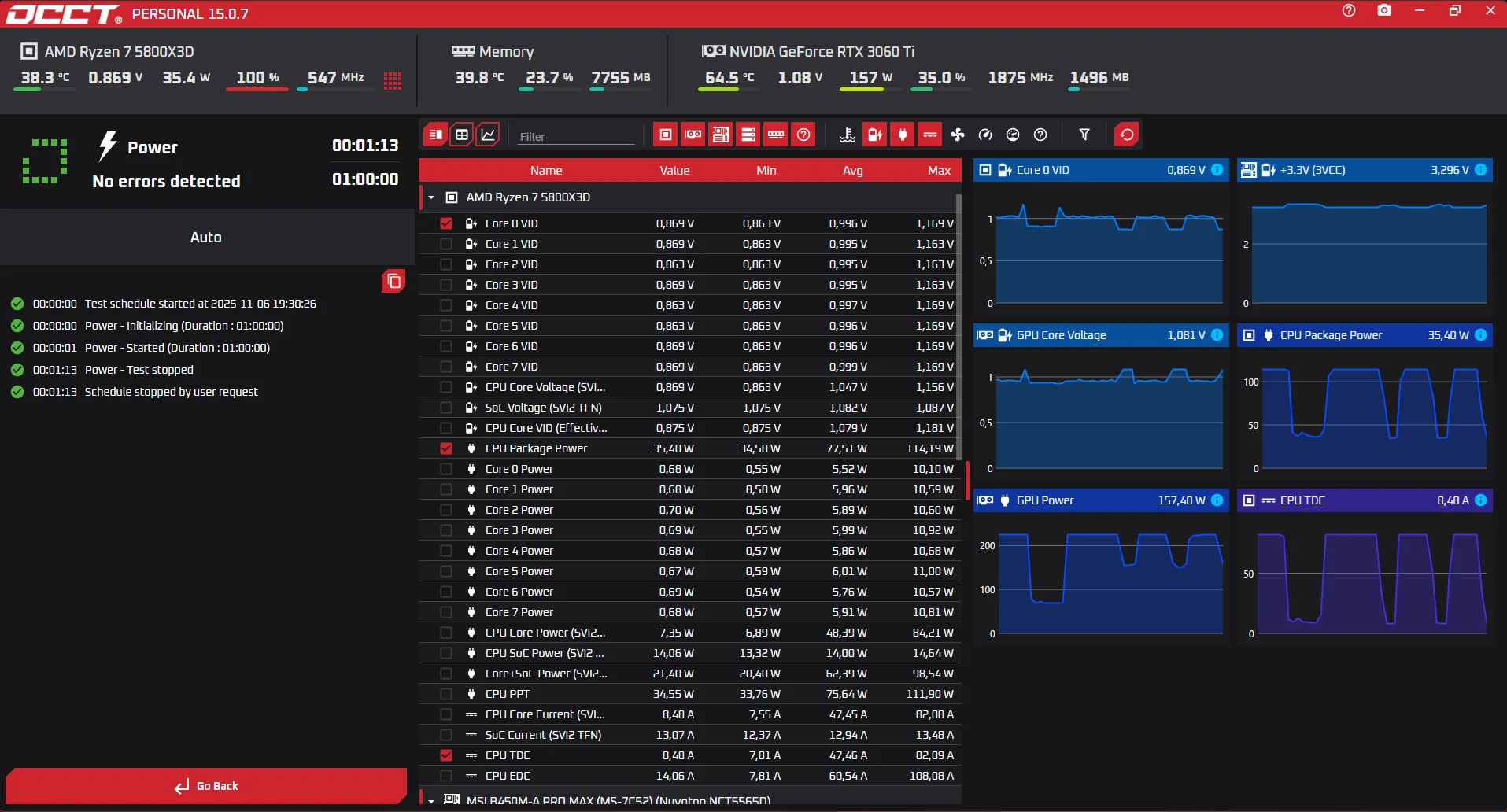
Task: Check the CPU SoC Power checkbox
Action: click(446, 653)
